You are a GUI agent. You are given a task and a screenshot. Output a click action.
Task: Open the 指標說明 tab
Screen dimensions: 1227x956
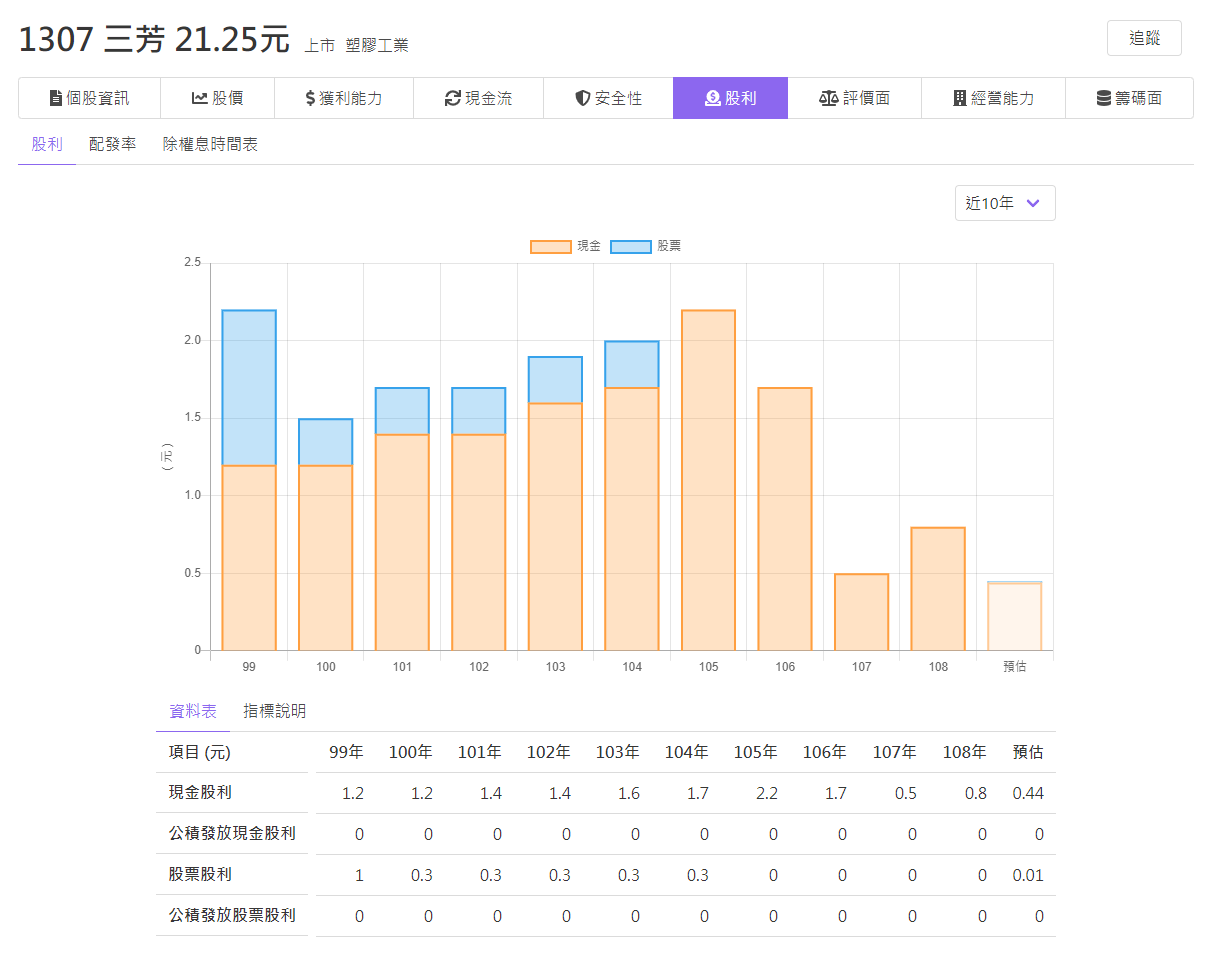274,712
